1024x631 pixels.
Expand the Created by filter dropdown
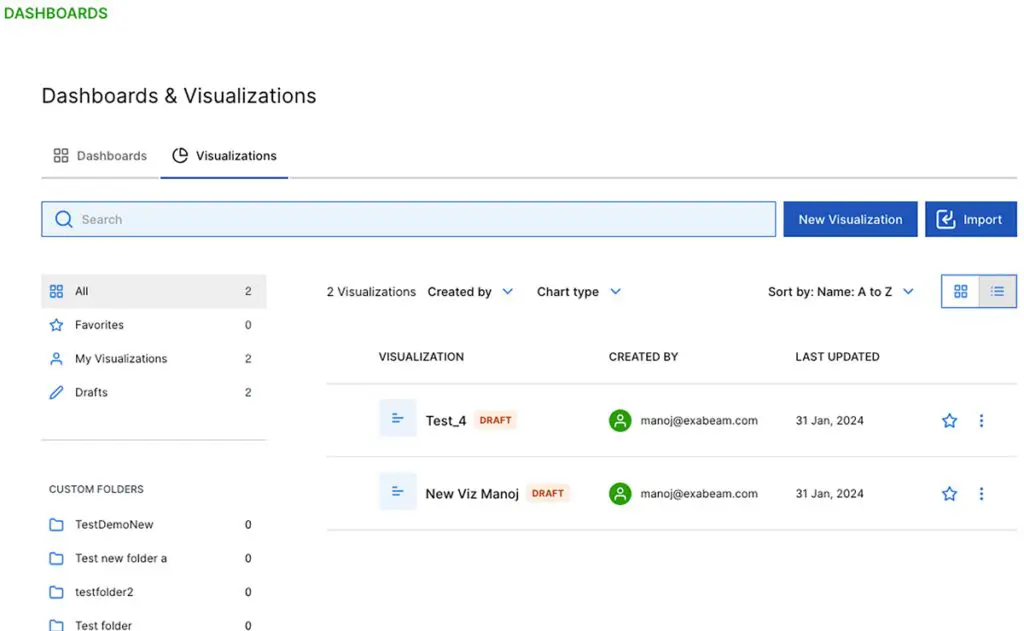470,292
